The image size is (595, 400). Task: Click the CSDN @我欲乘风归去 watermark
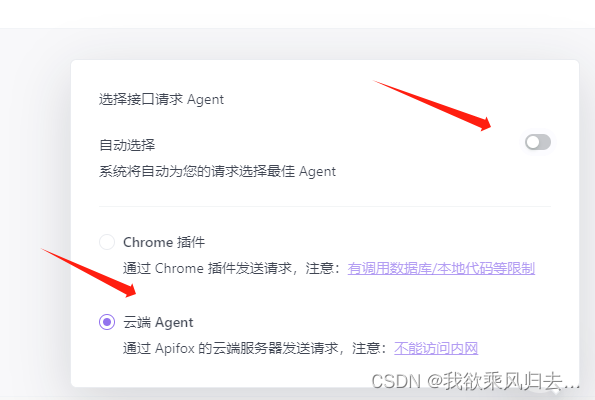[x=475, y=381]
